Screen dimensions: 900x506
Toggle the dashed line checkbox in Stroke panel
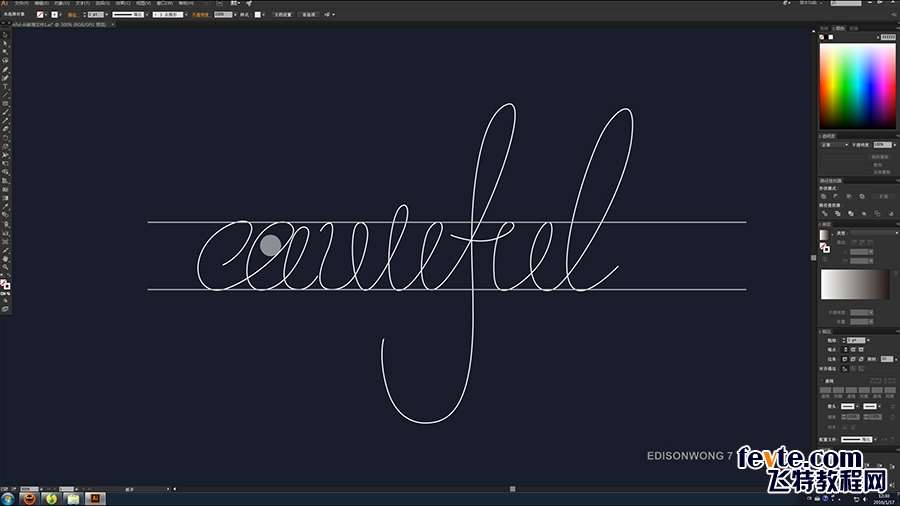pos(823,381)
